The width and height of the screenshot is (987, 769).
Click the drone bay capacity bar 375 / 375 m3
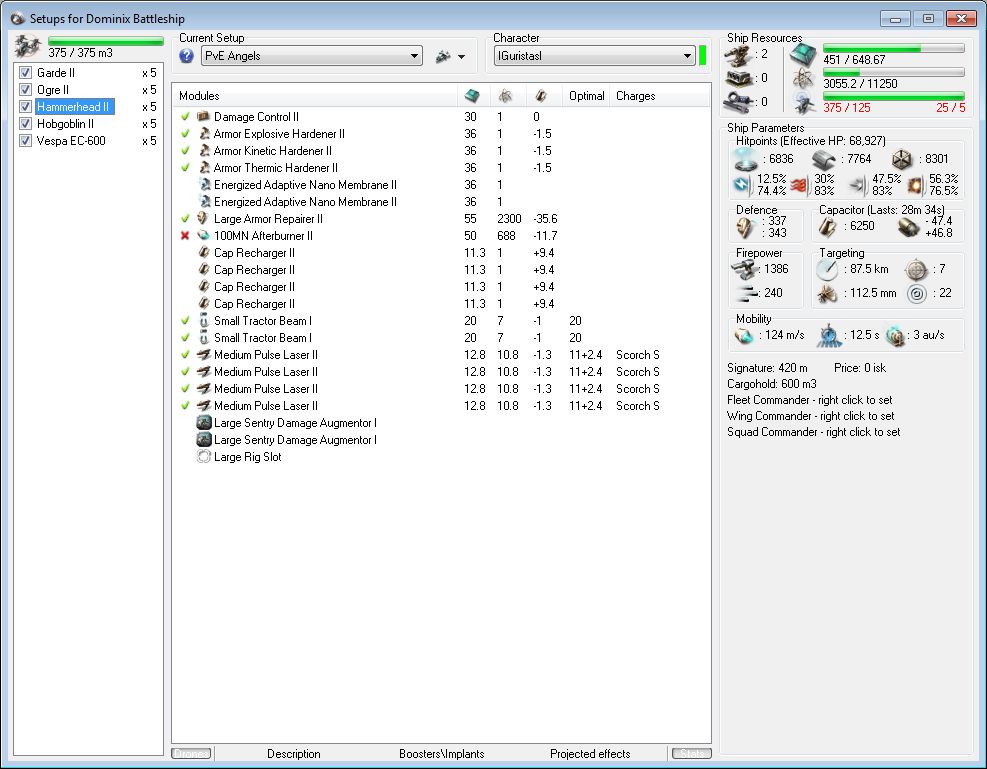point(106,41)
